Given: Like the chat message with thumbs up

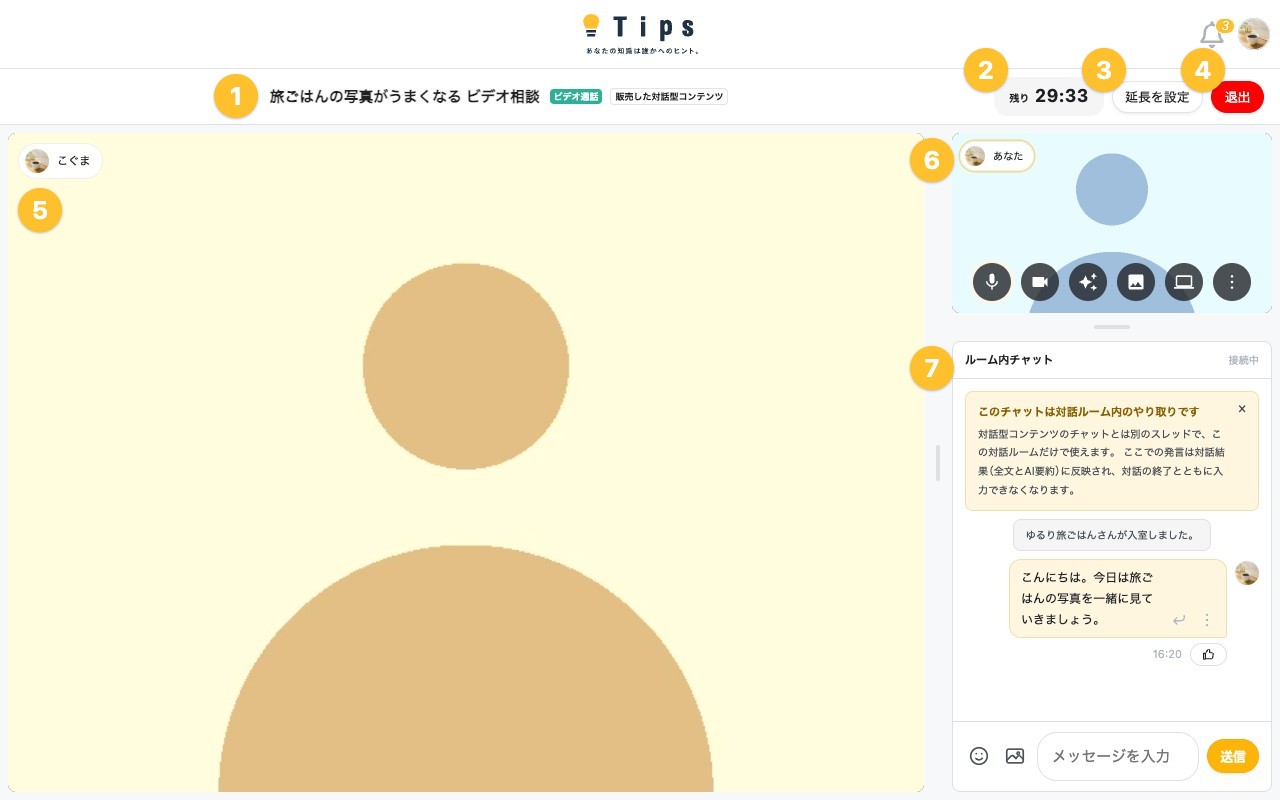Looking at the screenshot, I should point(1208,654).
